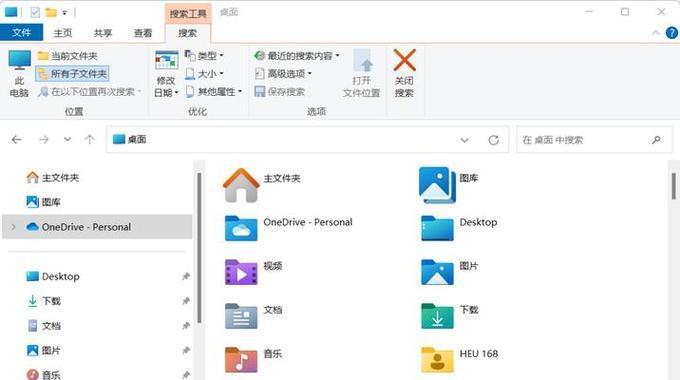Unpin Desktop using its pin icon
Viewport: 680px width, 380px height.
coord(186,276)
